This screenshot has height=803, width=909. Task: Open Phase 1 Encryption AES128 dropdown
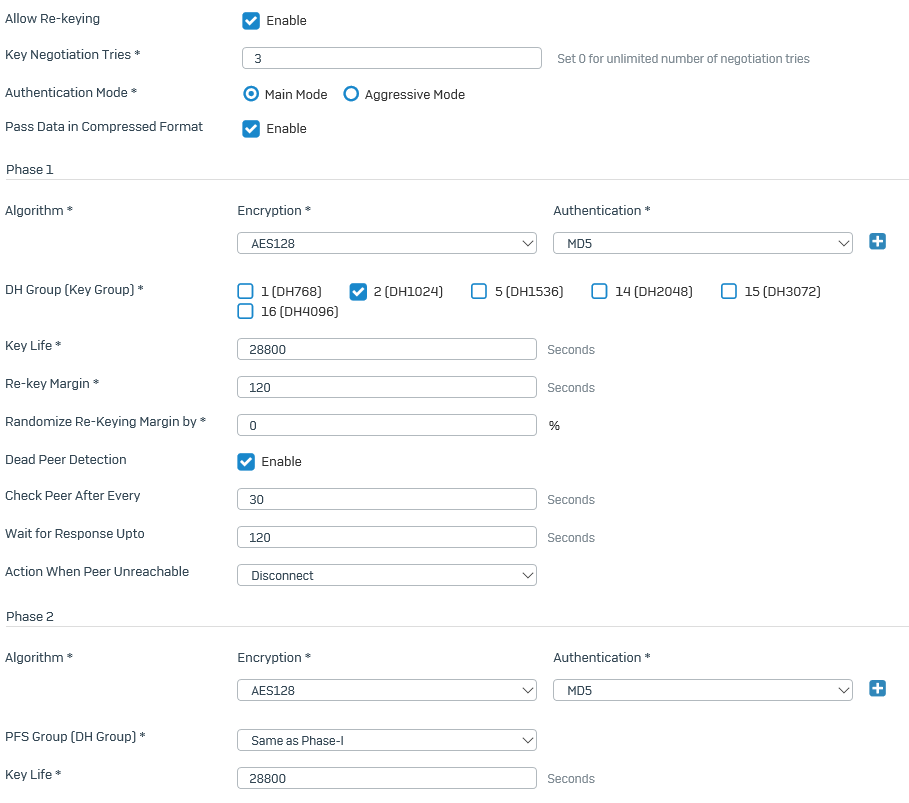387,244
